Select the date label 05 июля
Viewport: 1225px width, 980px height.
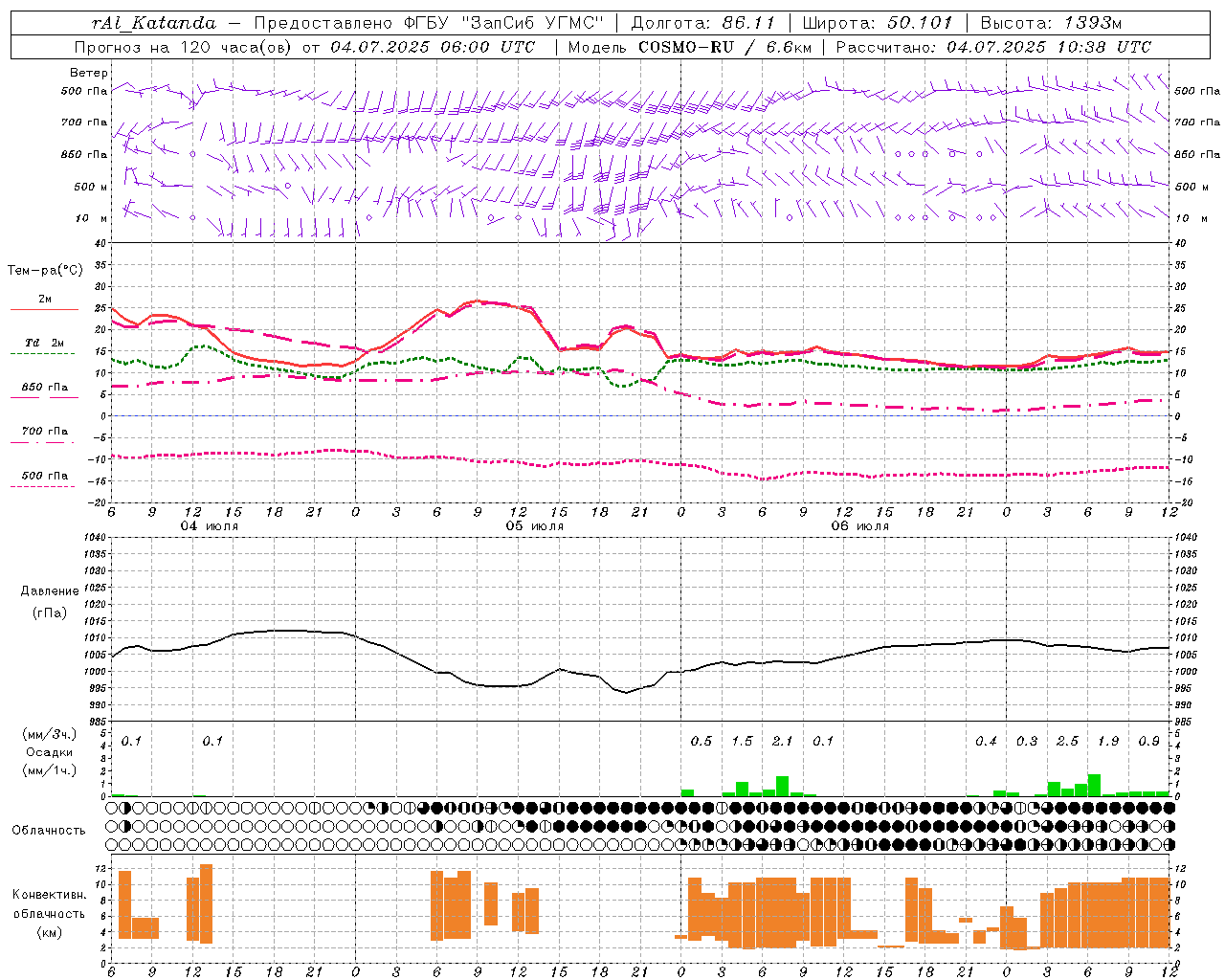535,526
